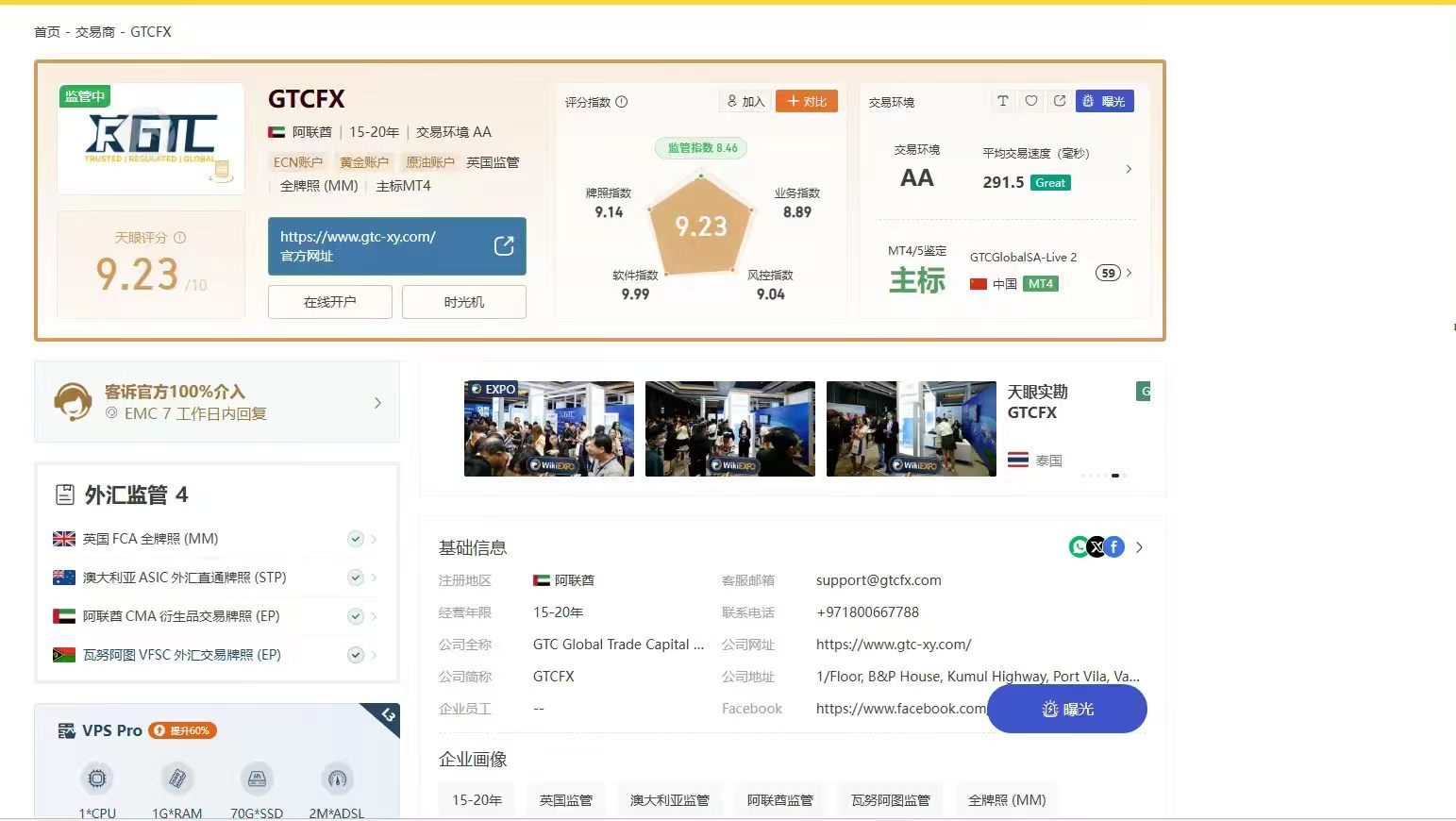Click the check mark beside 瓦努阿图 VFSC license
The width and height of the screenshot is (1456, 821).
(x=356, y=655)
